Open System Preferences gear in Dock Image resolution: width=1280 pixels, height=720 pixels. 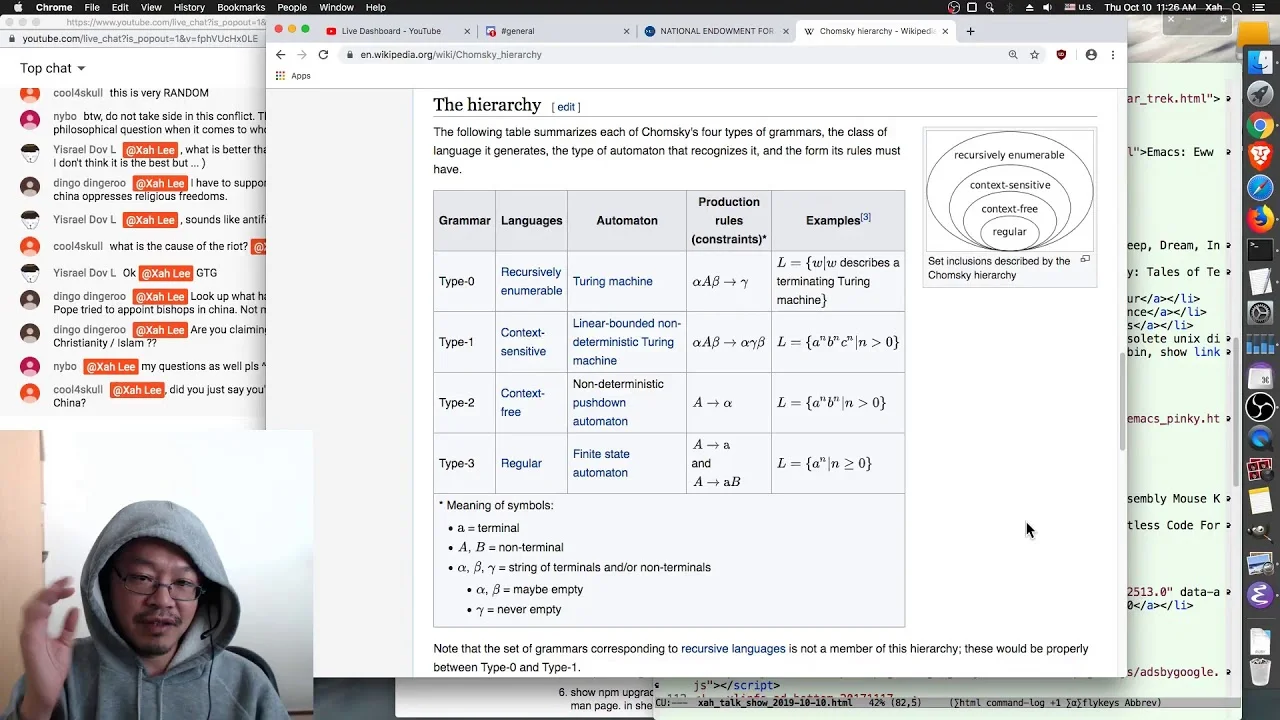(1260, 313)
